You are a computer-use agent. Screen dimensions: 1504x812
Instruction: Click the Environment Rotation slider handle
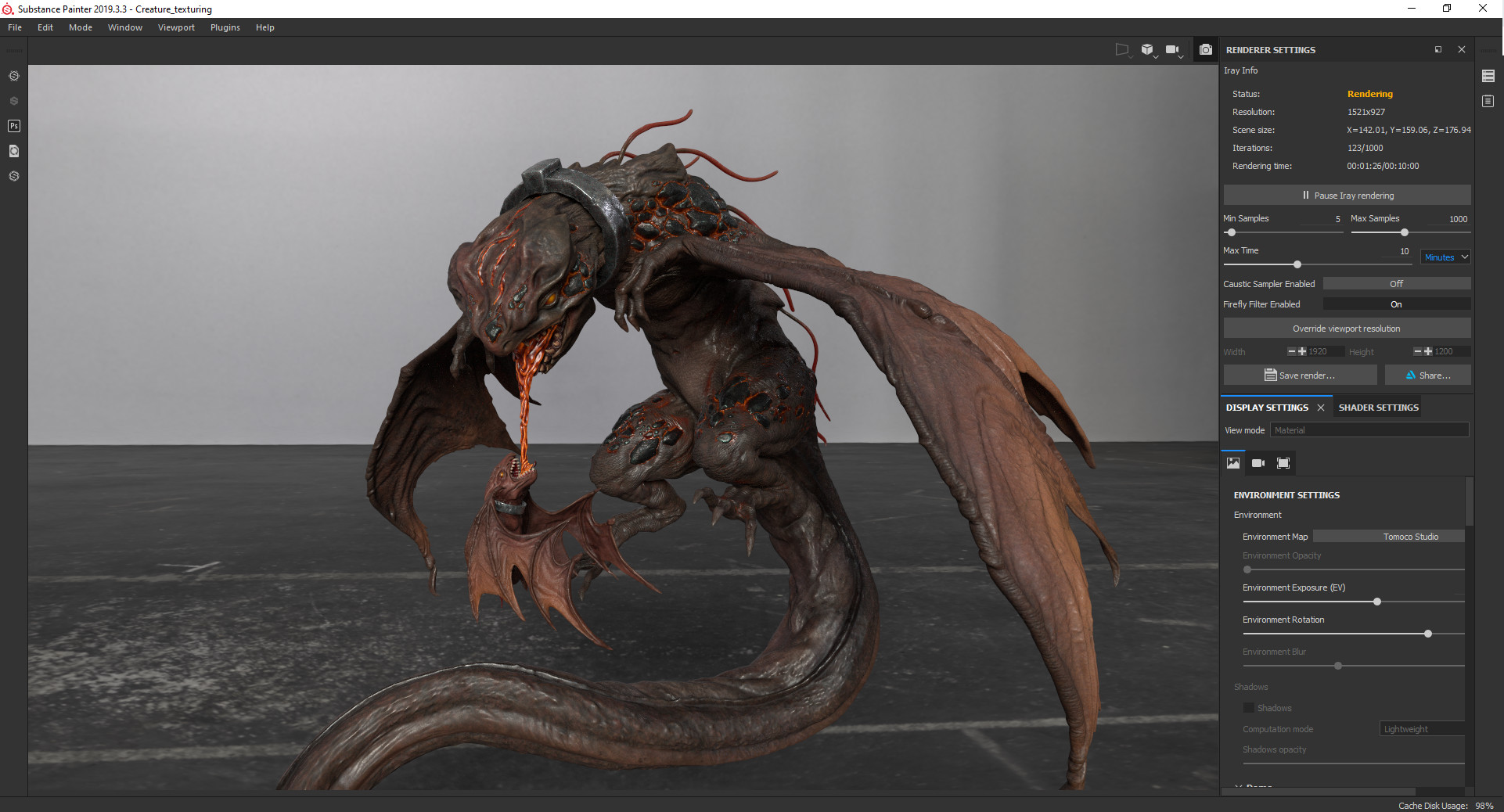click(1428, 634)
